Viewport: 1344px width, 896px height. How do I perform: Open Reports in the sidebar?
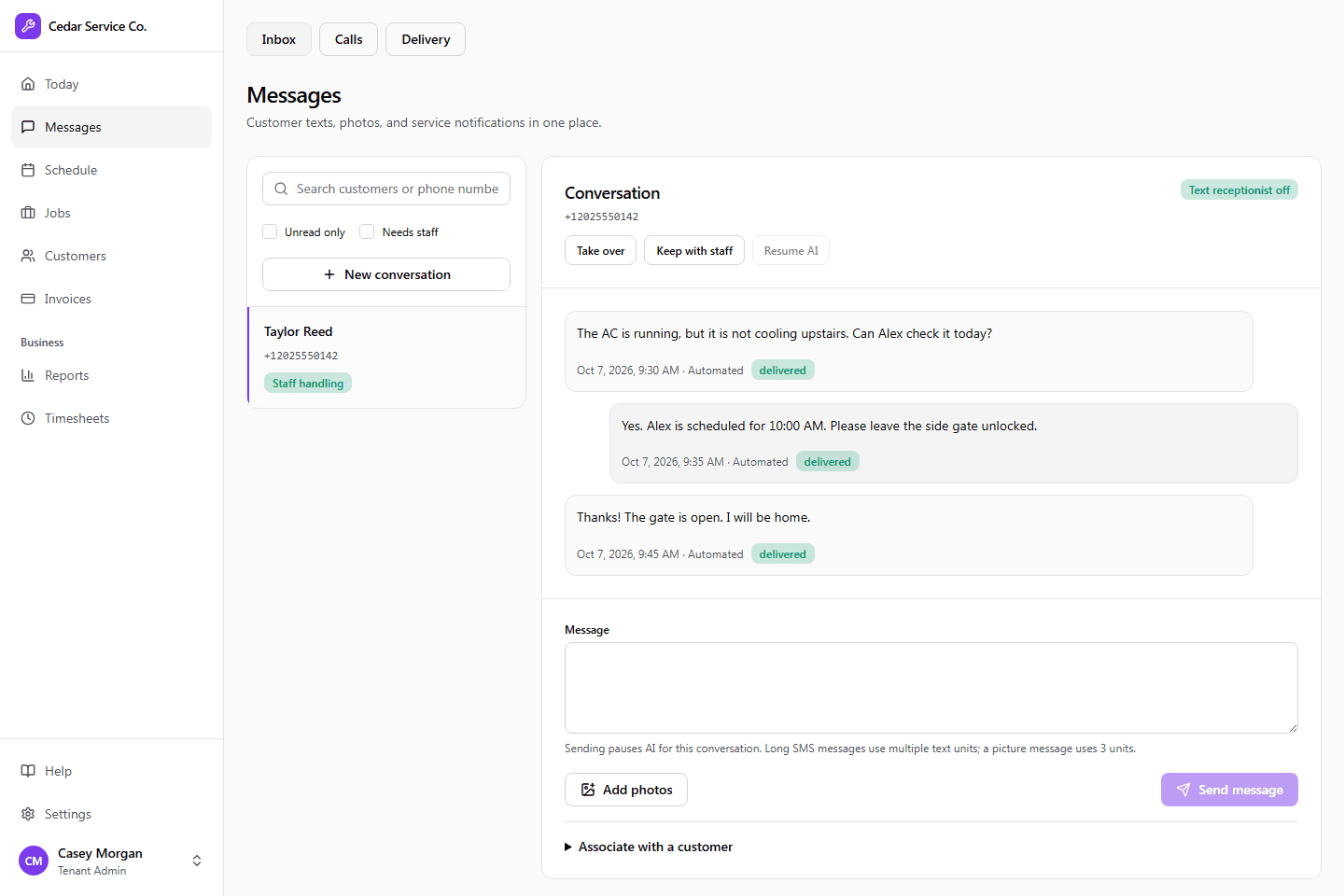tap(111, 375)
